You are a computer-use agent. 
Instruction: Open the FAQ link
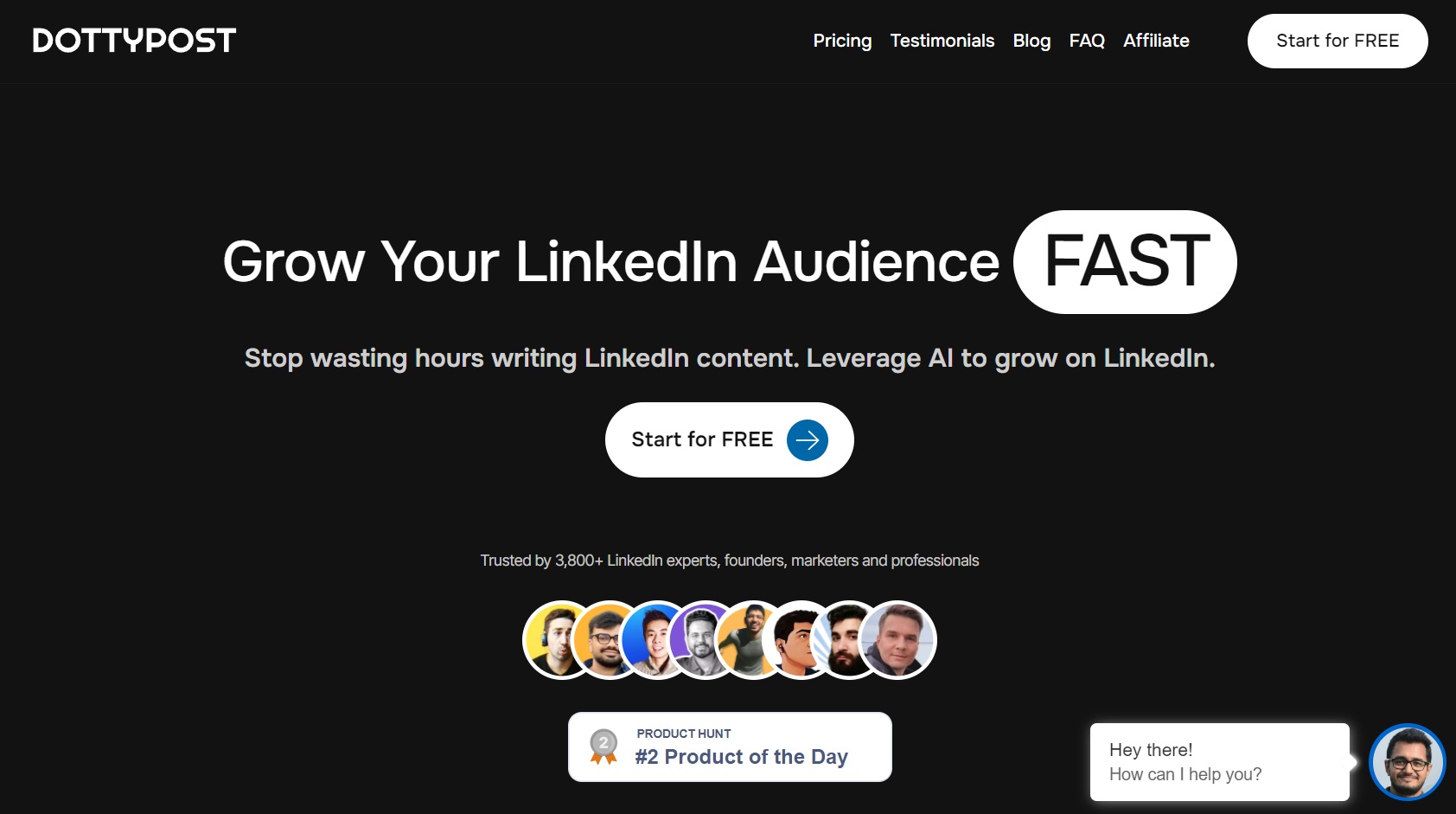[1087, 41]
